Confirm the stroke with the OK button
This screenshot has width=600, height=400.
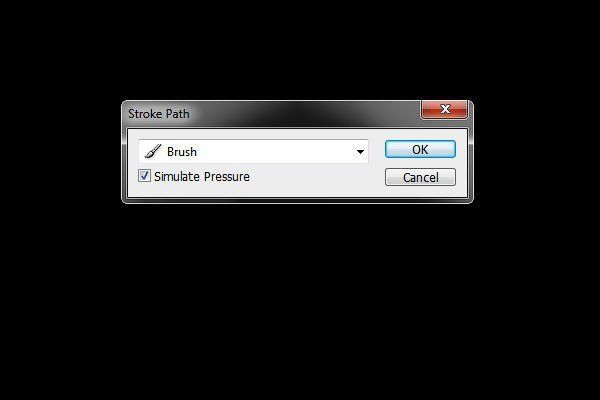click(420, 149)
